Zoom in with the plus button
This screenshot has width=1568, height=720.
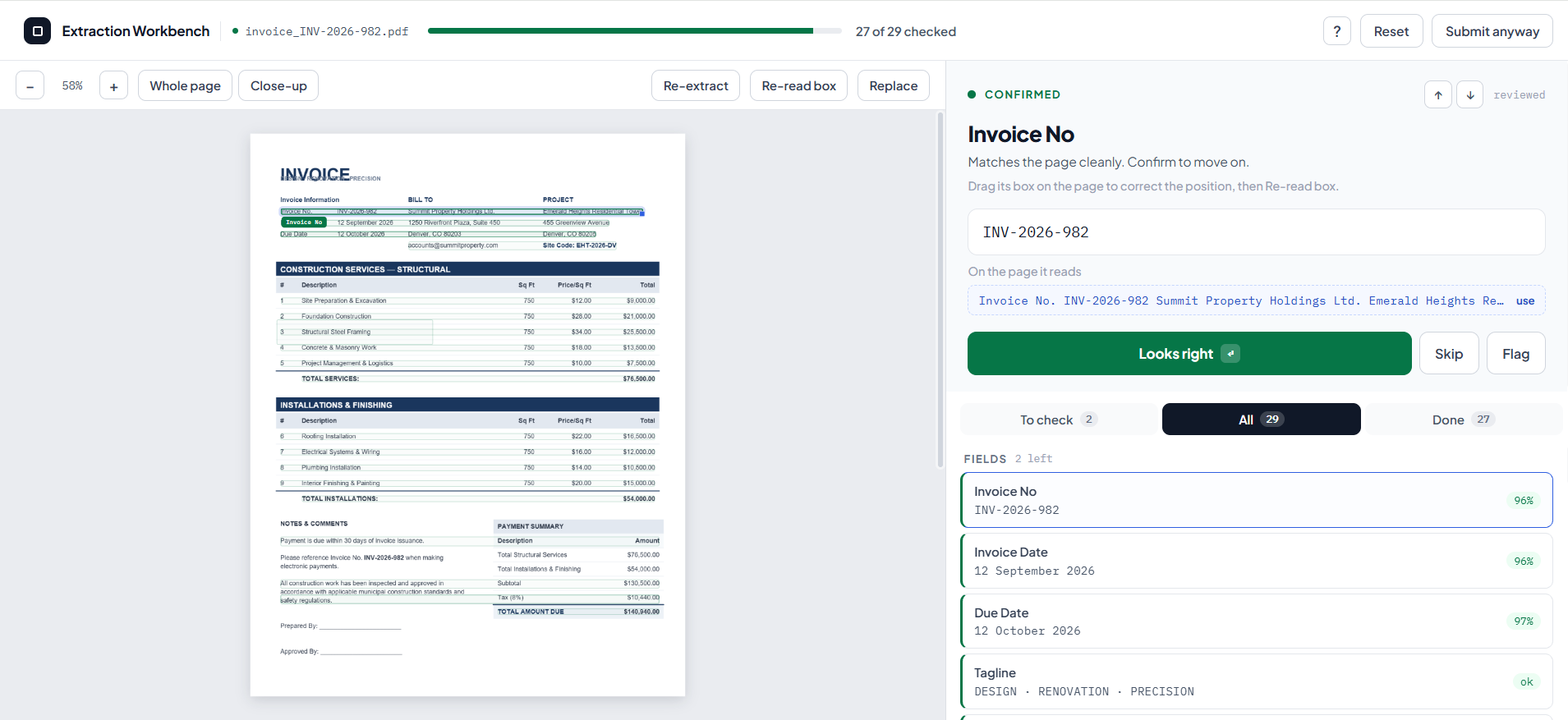(x=113, y=85)
